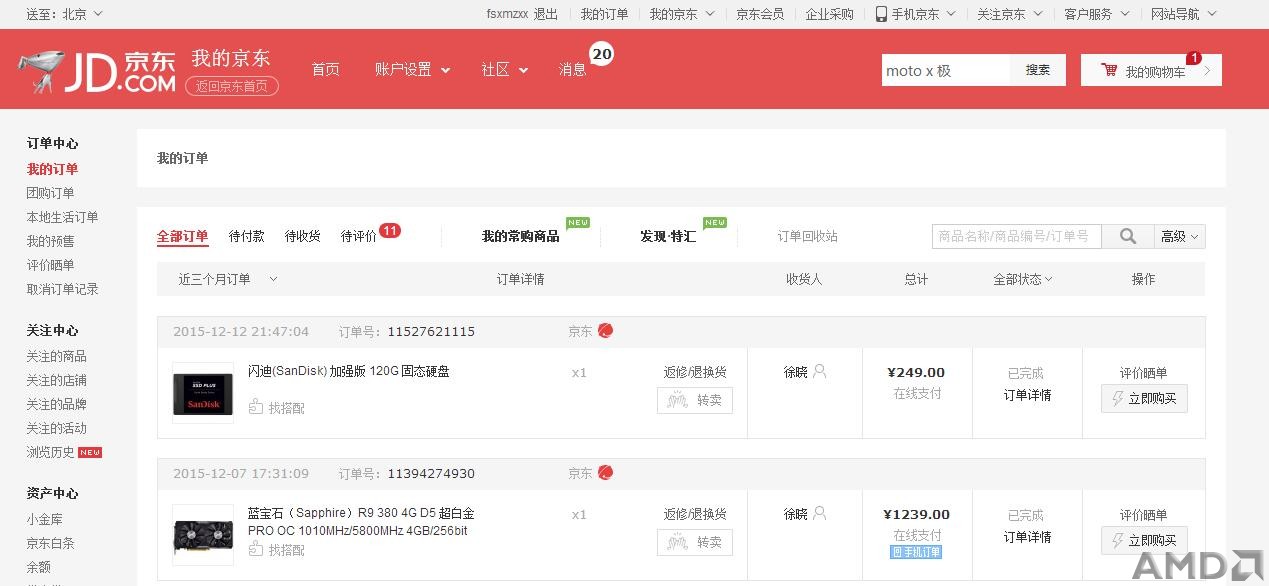The height and width of the screenshot is (586, 1269).
Task: Open 本地生活订单 in sidebar
Action: pyautogui.click(x=62, y=217)
